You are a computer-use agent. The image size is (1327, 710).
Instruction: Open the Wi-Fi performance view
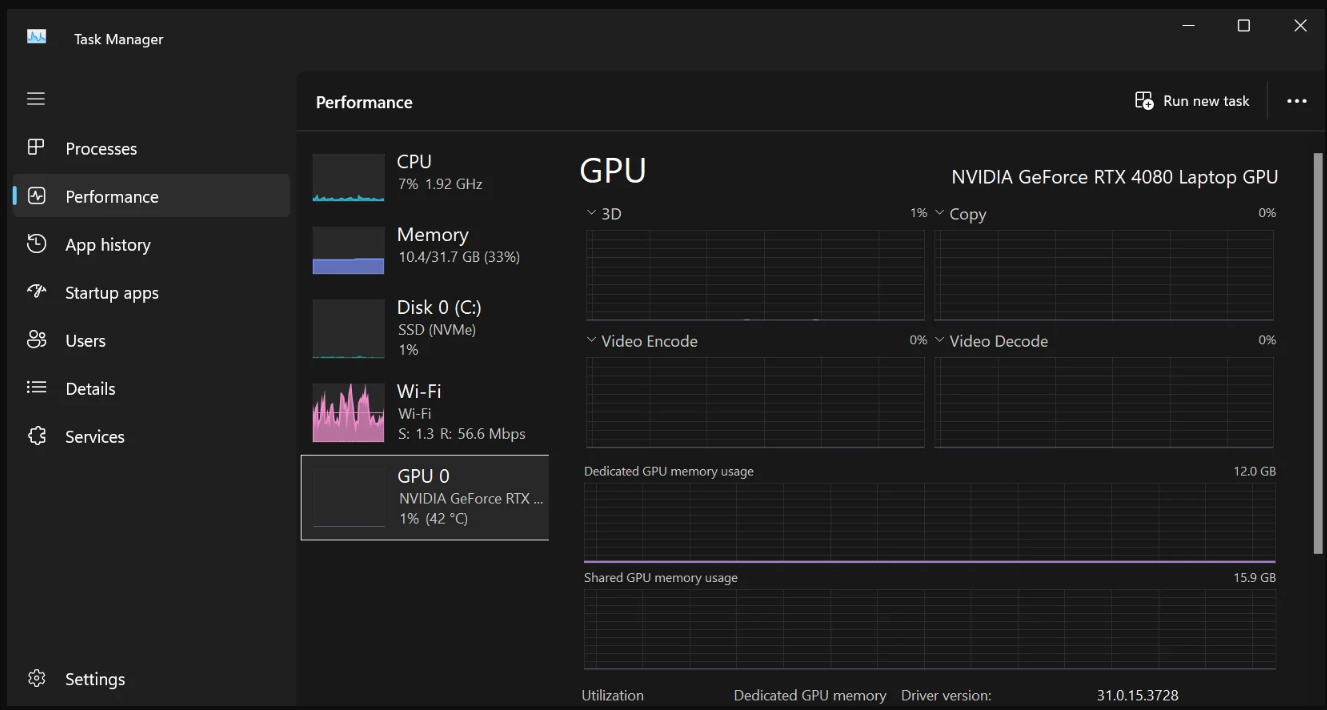coord(424,411)
